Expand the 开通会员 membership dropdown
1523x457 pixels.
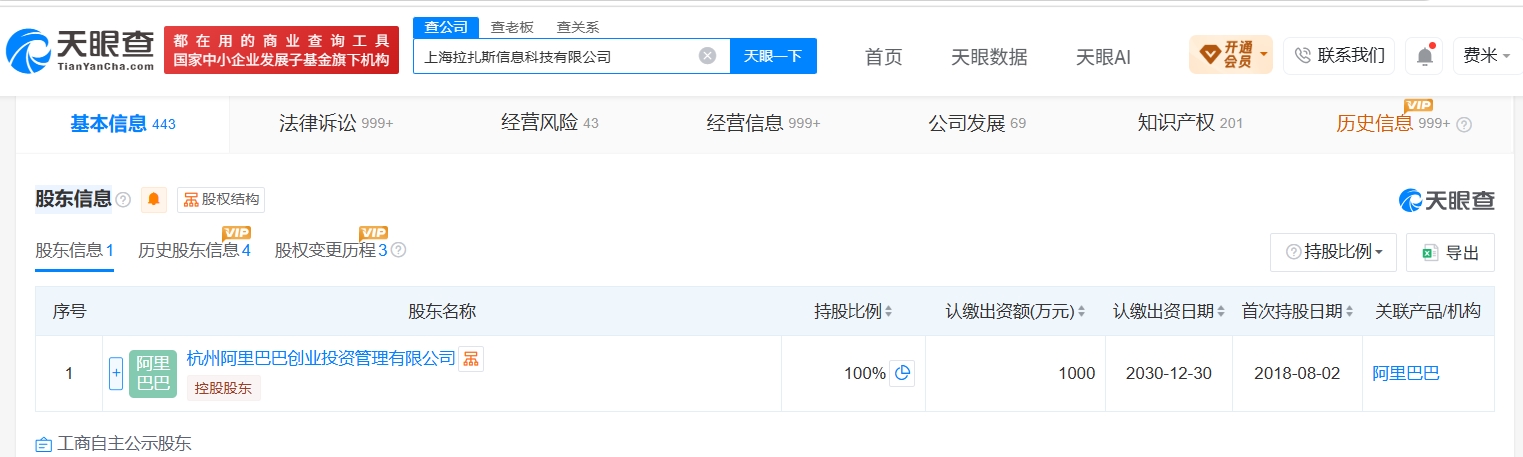pos(1231,54)
